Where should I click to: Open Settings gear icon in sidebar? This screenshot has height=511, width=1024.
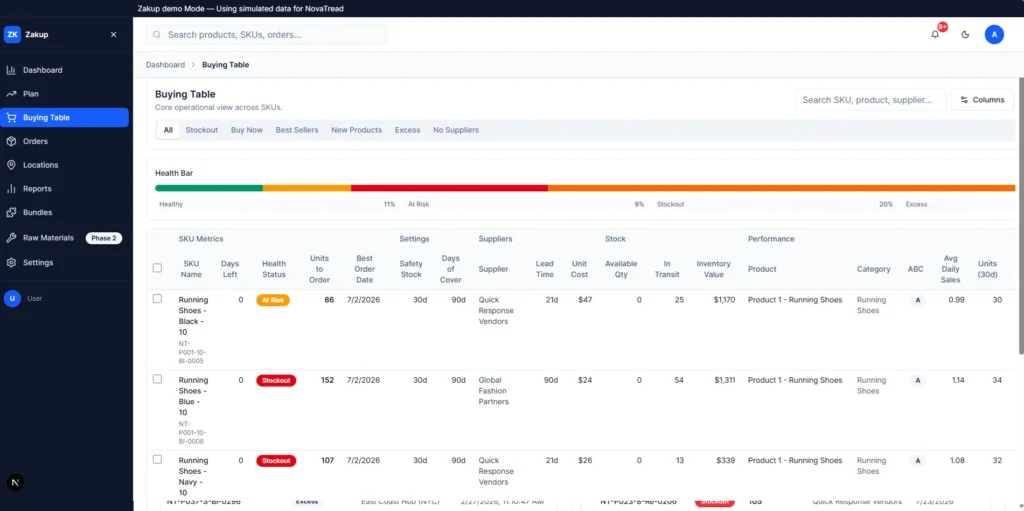point(11,262)
